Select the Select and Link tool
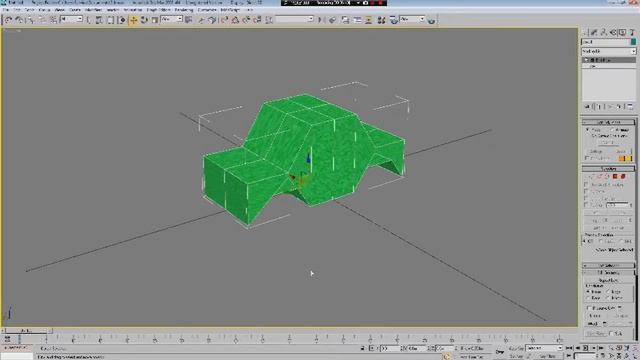Screen dimensions: 640x360 pos(30,20)
